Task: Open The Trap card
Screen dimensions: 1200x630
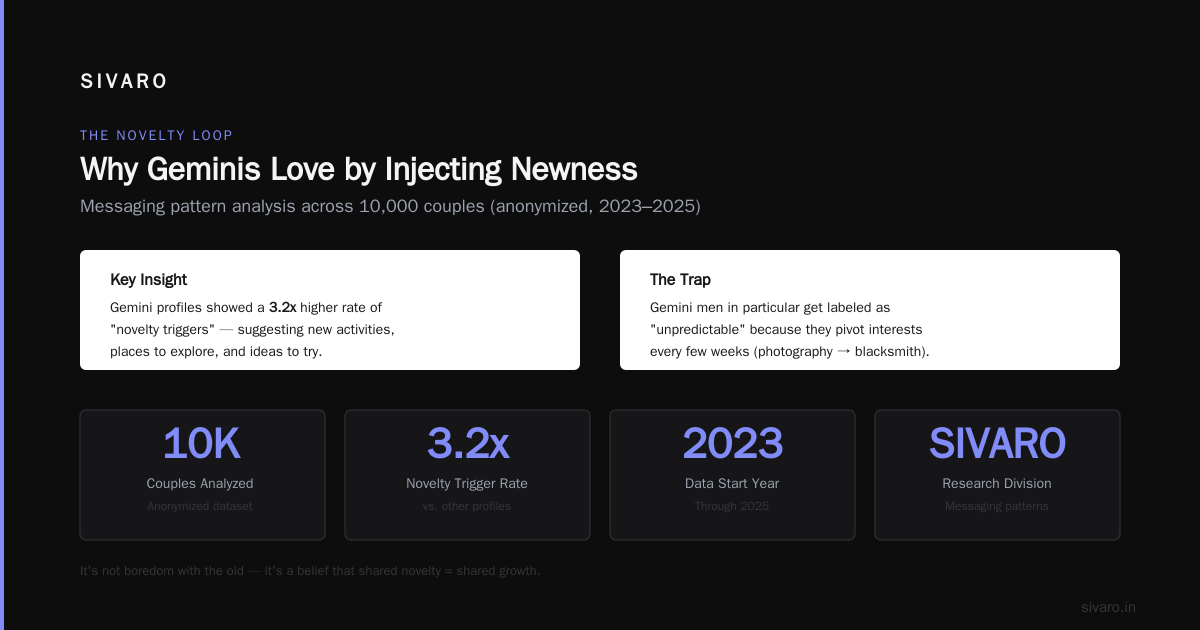Action: pyautogui.click(x=870, y=310)
